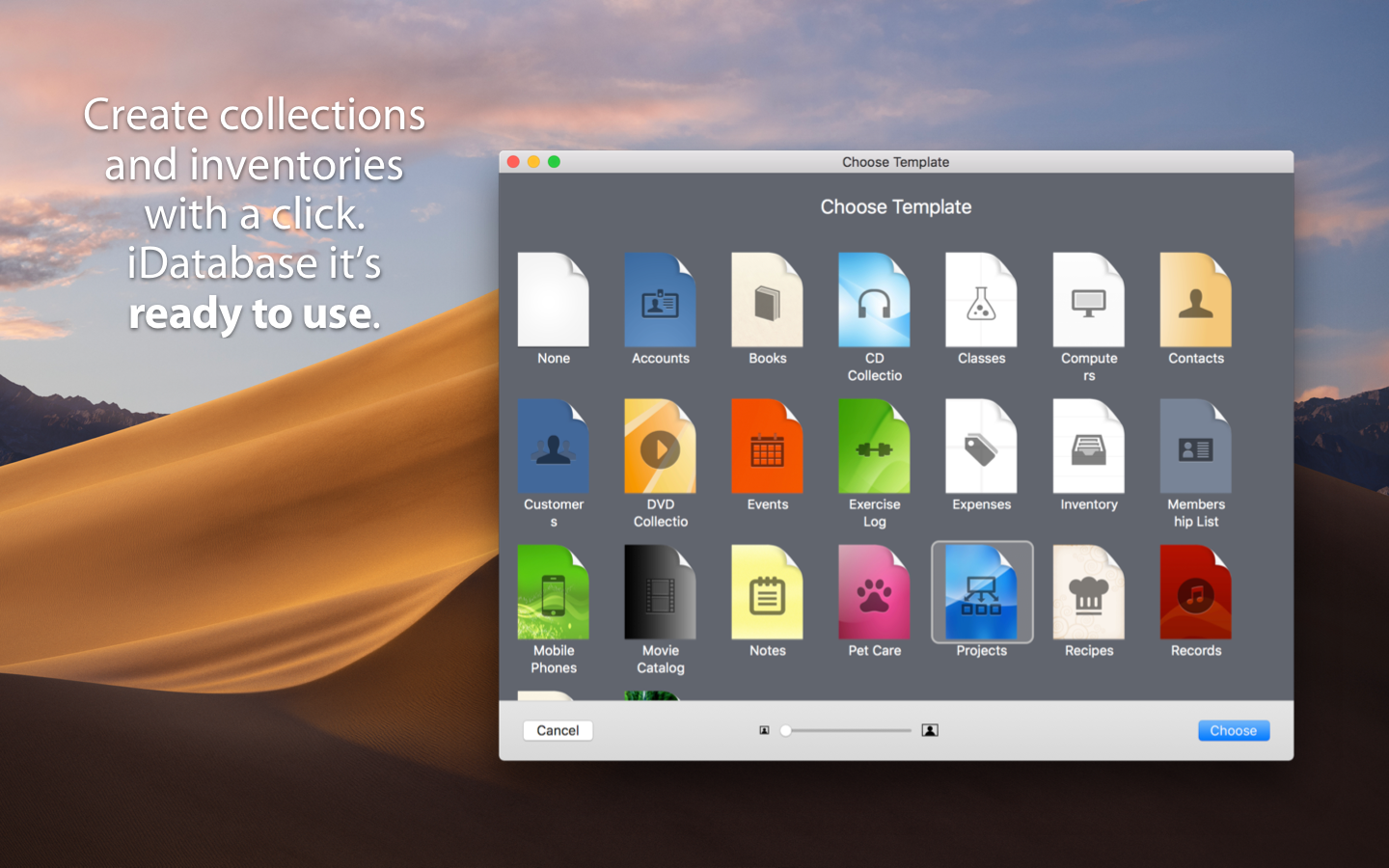Image resolution: width=1389 pixels, height=868 pixels.
Task: Choose the Inventory tray template icon
Action: point(1088,447)
